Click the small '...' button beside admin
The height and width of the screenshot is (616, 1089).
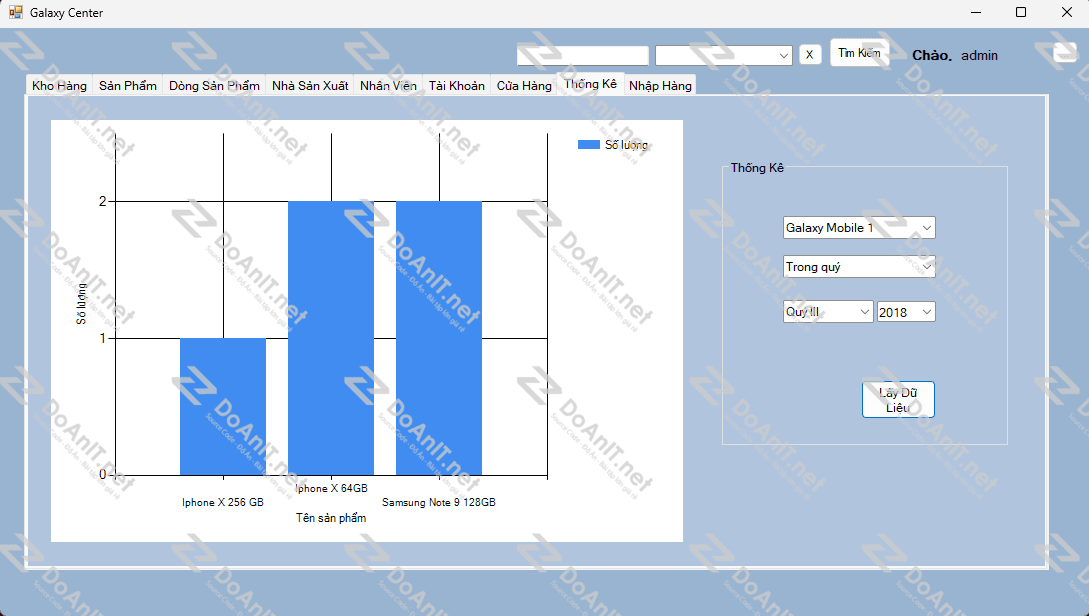tap(1065, 52)
